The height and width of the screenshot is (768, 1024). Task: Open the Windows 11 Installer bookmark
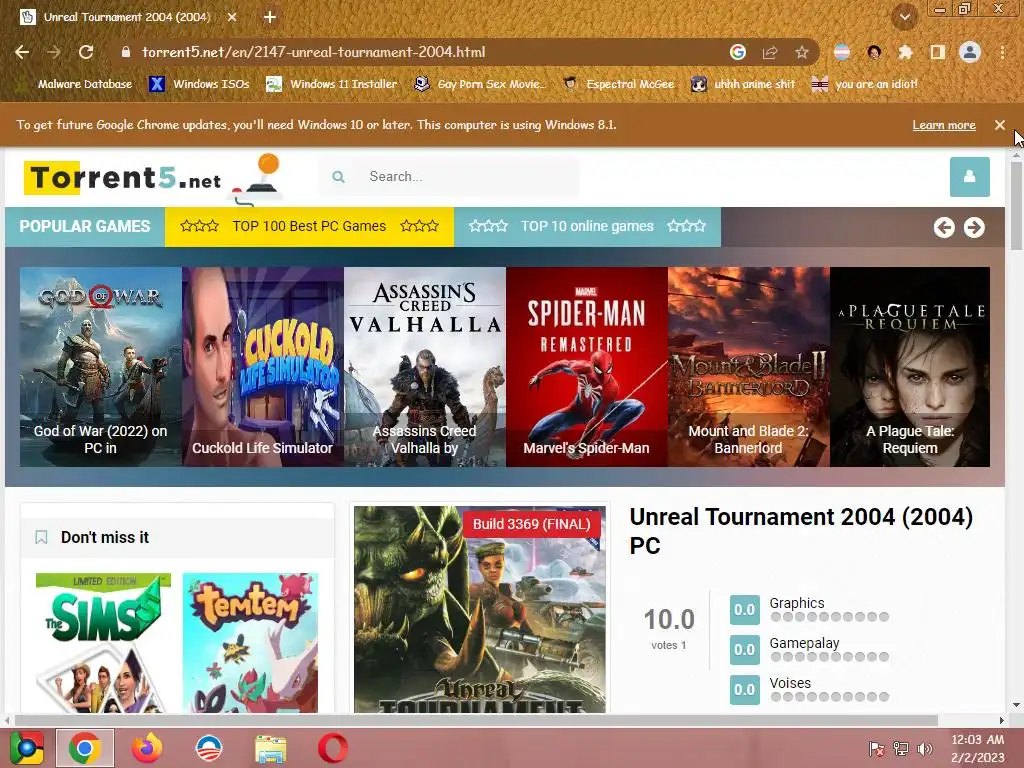332,84
